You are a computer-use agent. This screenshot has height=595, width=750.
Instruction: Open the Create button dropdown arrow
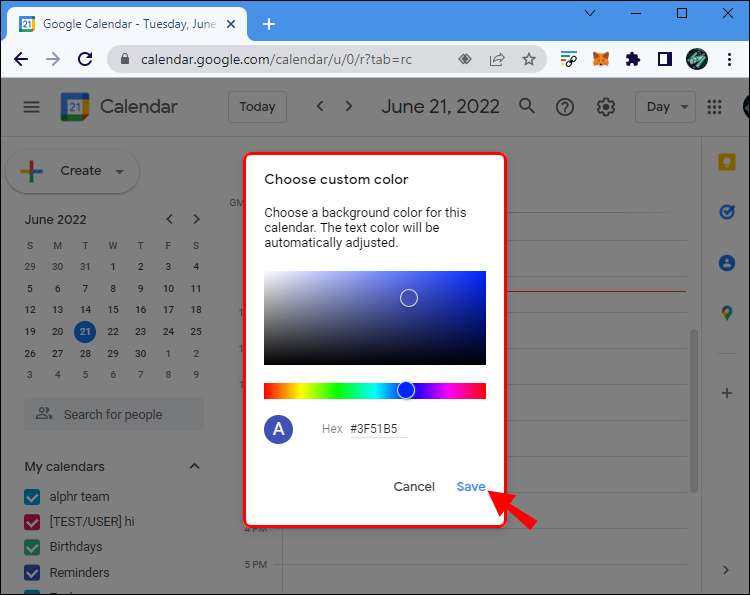120,172
